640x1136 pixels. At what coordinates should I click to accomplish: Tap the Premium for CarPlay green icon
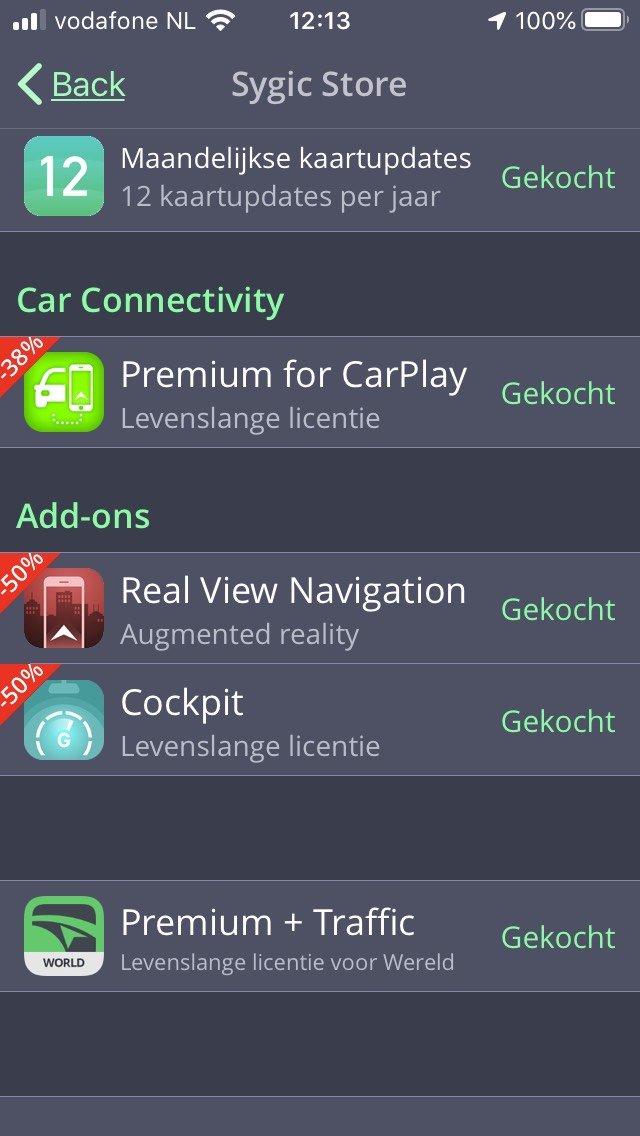tap(64, 392)
